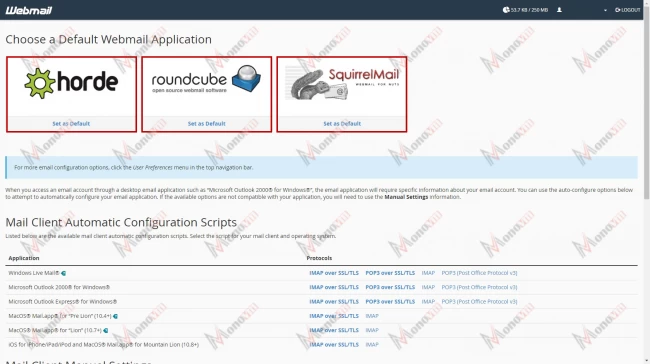650x364 pixels.
Task: Select IMAP over SSL/TLS for Outlook Express
Action: 334,301
